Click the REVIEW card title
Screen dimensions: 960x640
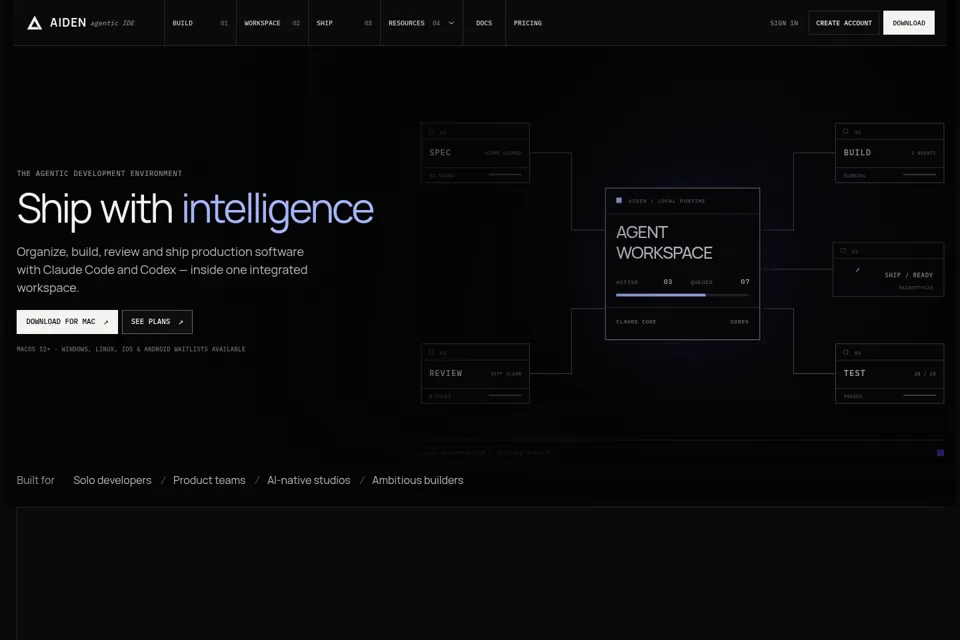[446, 373]
